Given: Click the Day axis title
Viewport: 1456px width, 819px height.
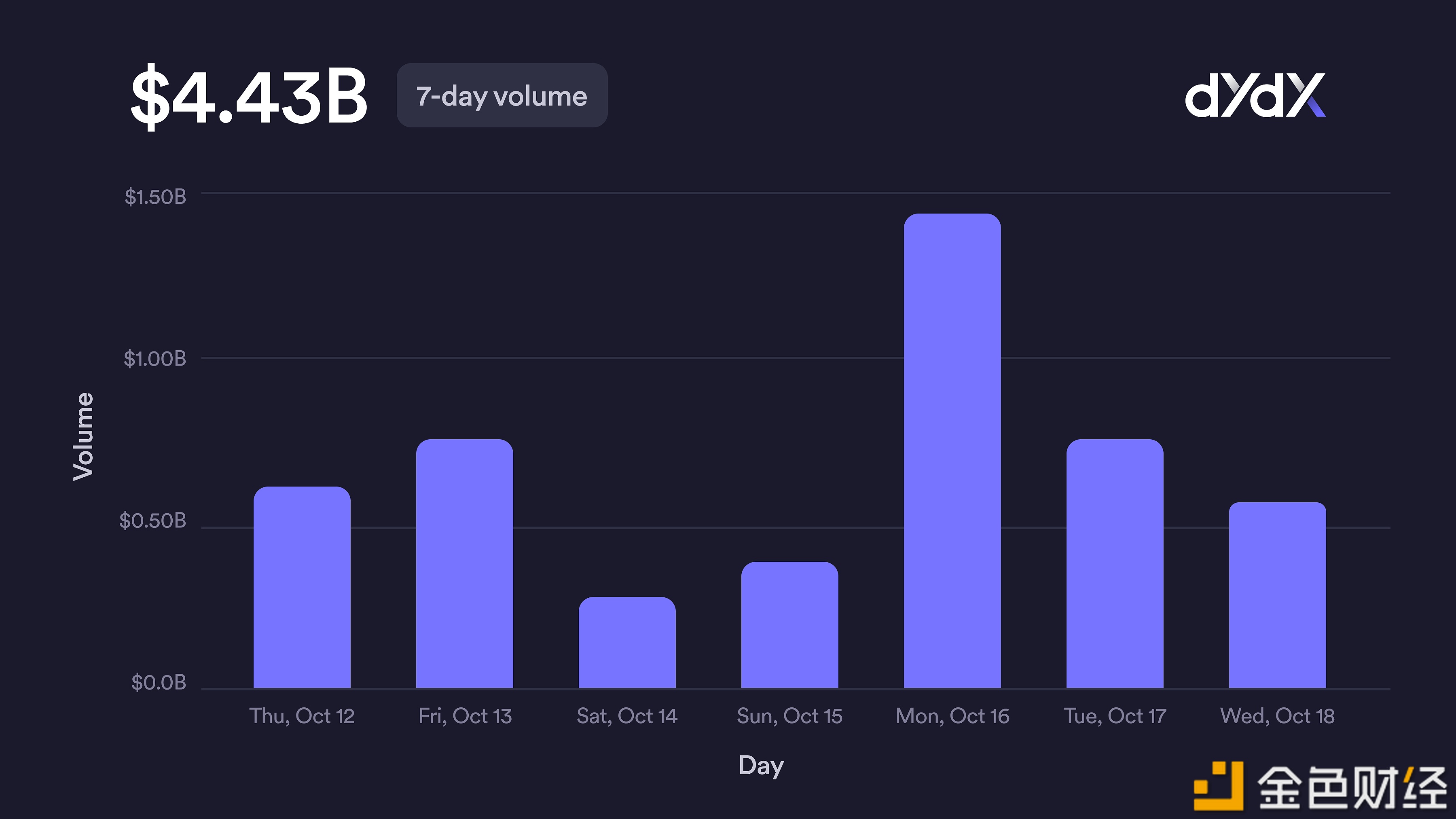Looking at the screenshot, I should click(x=761, y=766).
